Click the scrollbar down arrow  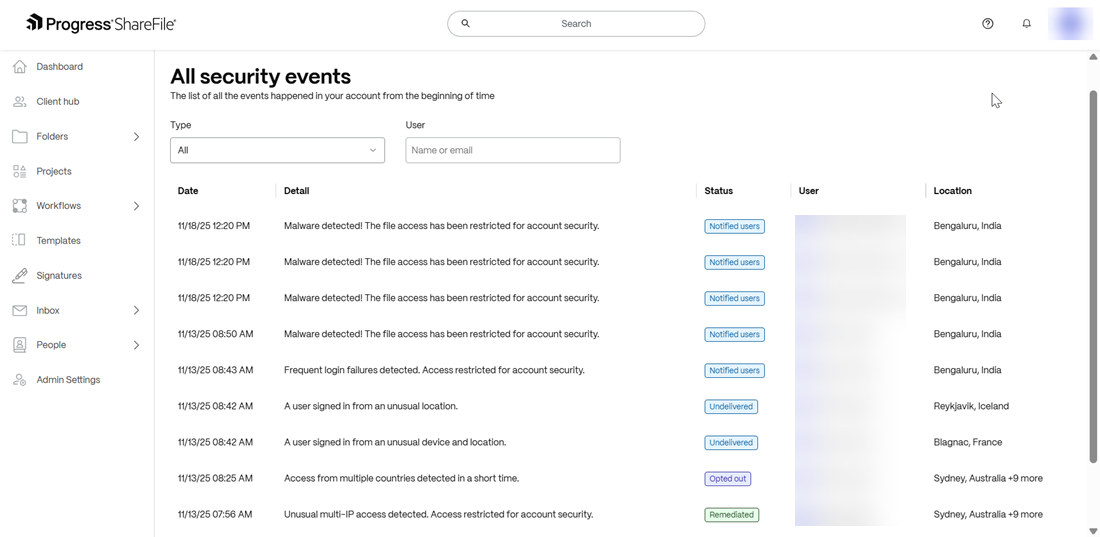point(1092,530)
